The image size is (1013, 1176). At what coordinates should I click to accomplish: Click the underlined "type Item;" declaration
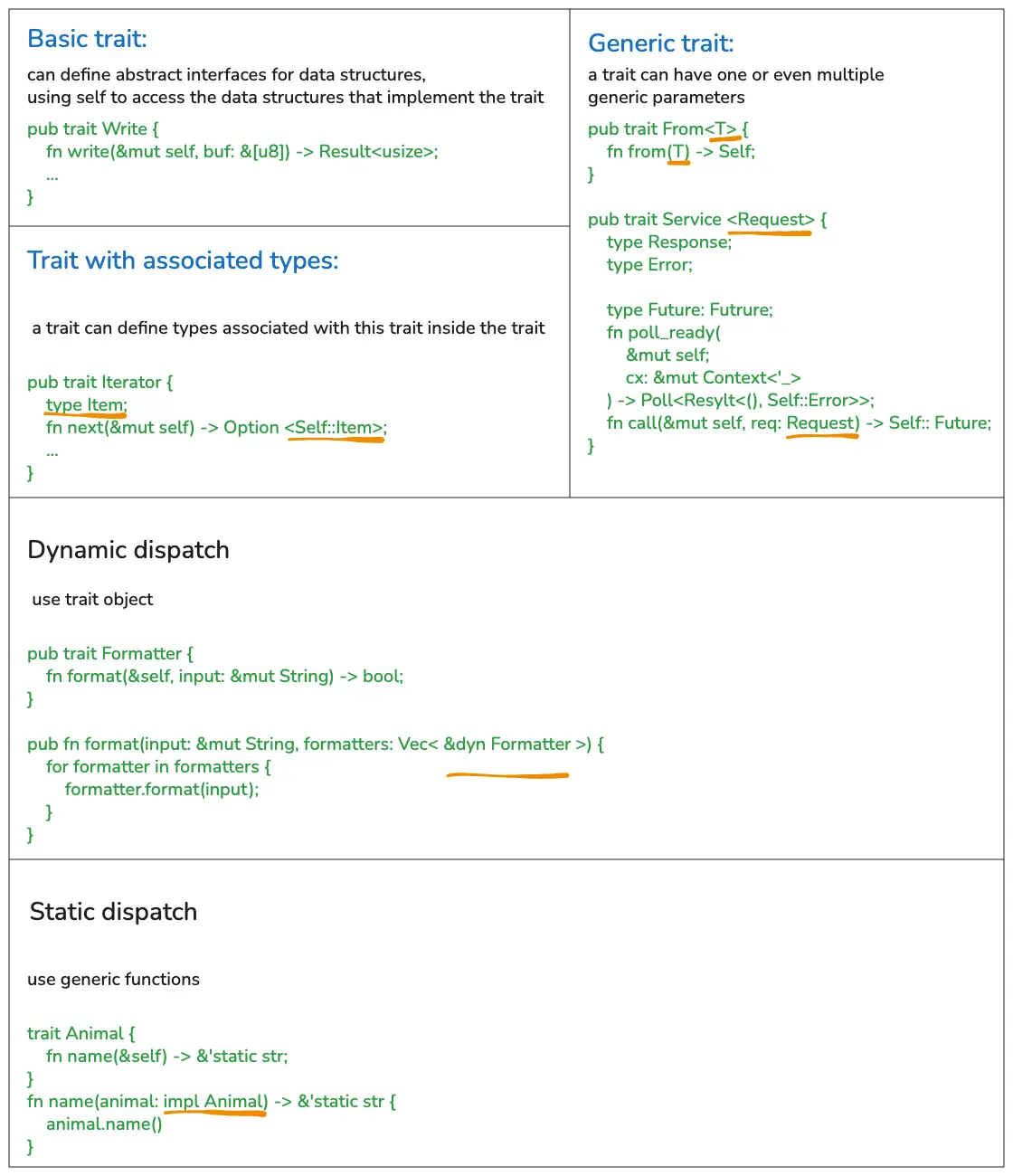(x=86, y=405)
